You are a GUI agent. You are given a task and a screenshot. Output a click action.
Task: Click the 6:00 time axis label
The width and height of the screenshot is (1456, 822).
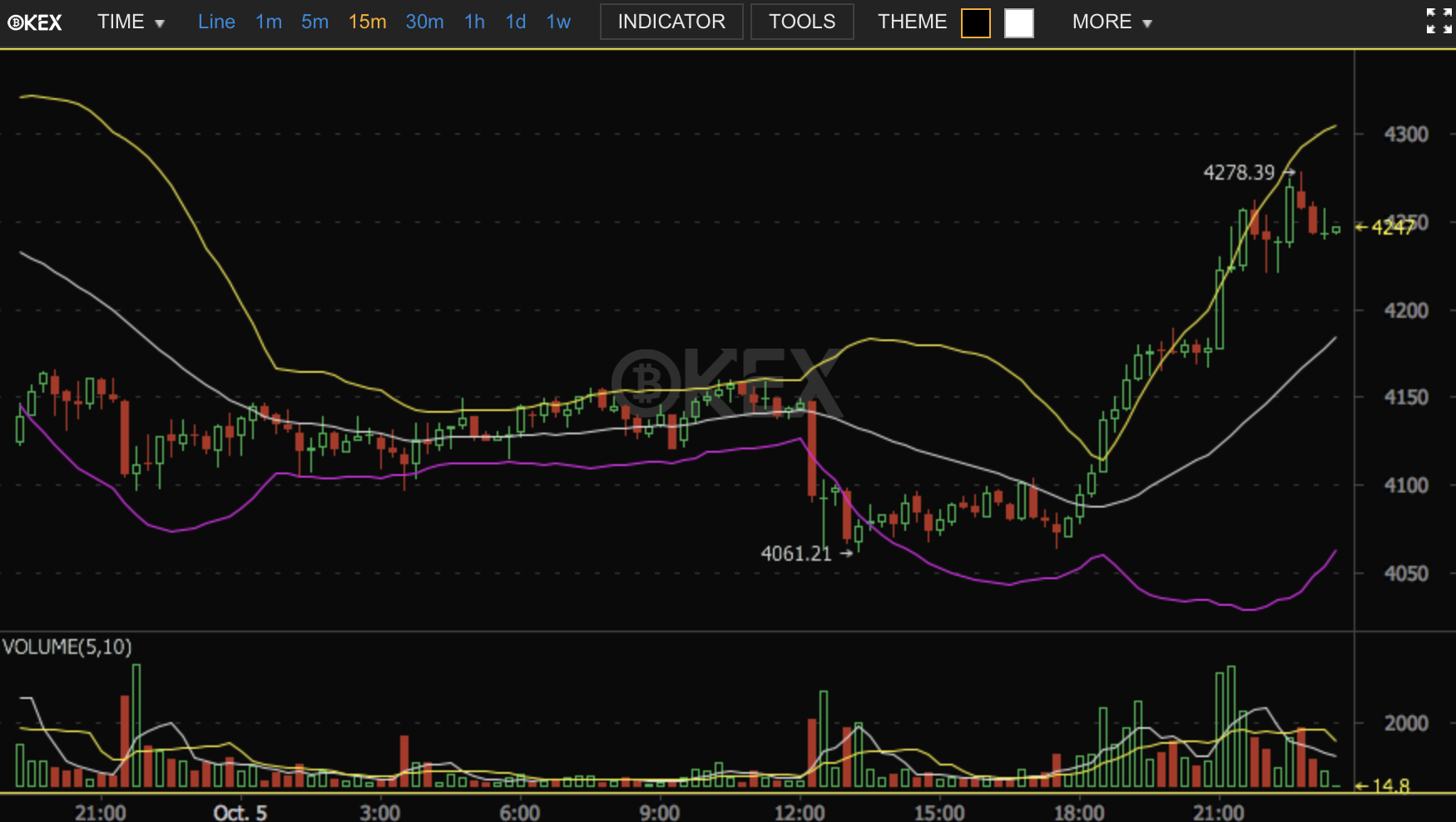(x=519, y=813)
